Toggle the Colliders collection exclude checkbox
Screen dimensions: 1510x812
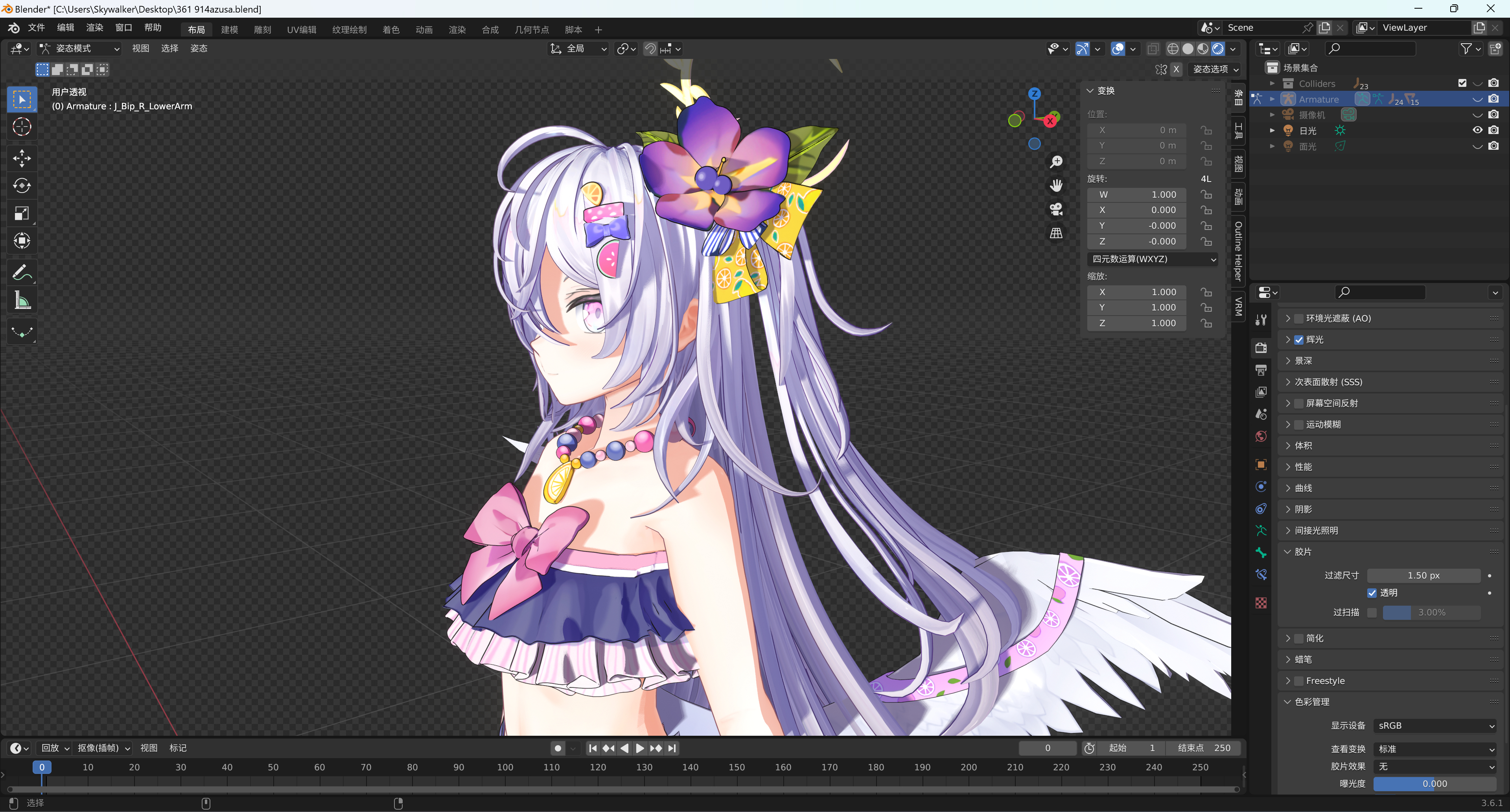[1462, 83]
